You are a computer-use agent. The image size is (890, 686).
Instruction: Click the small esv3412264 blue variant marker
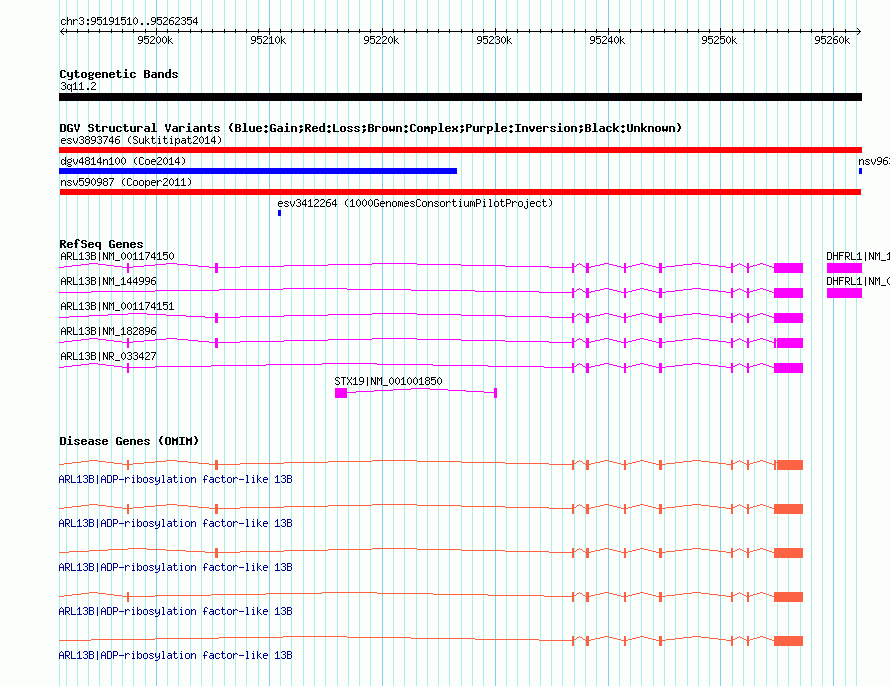coord(279,213)
